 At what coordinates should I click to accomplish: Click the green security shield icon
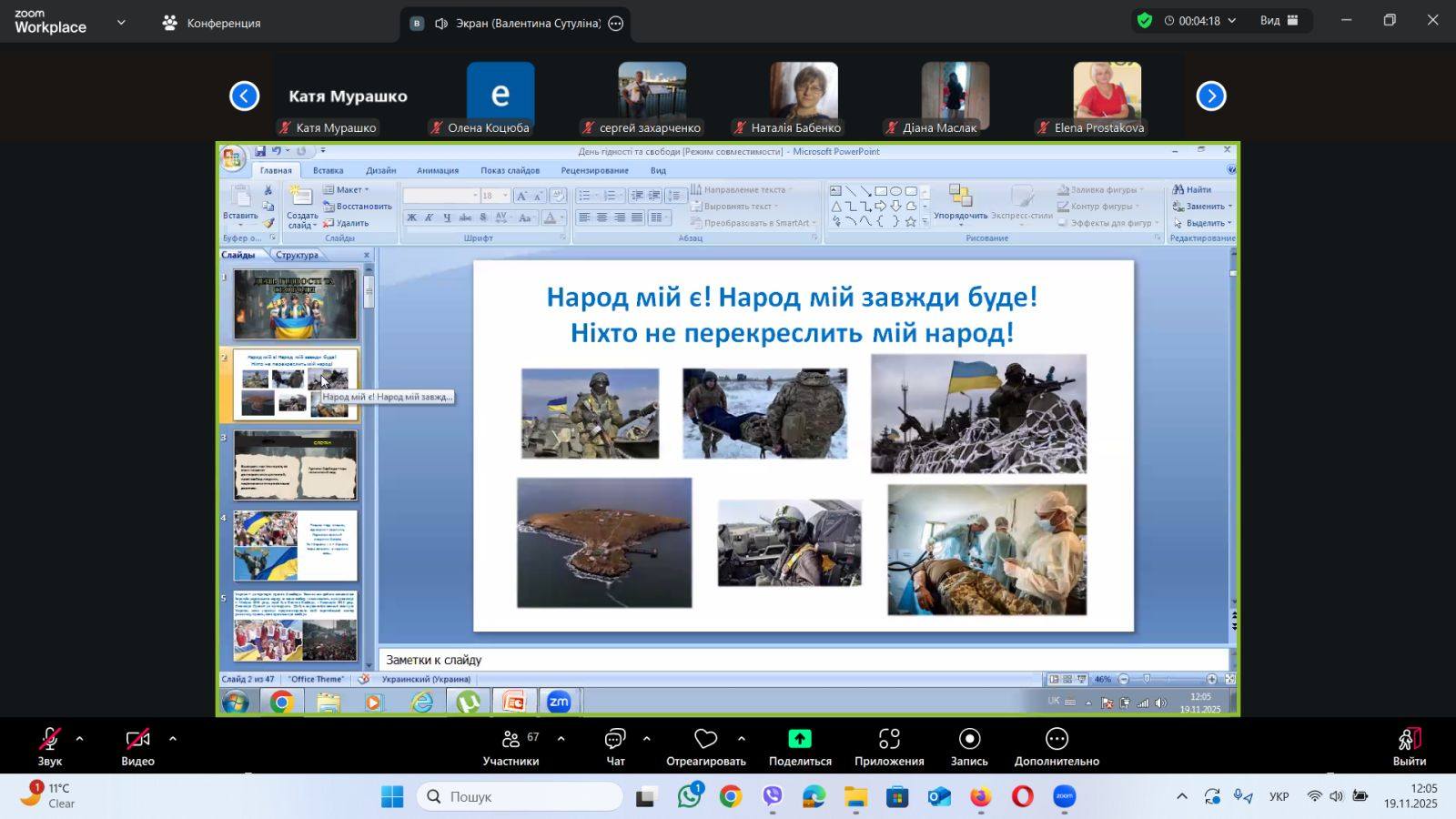pyautogui.click(x=1145, y=21)
